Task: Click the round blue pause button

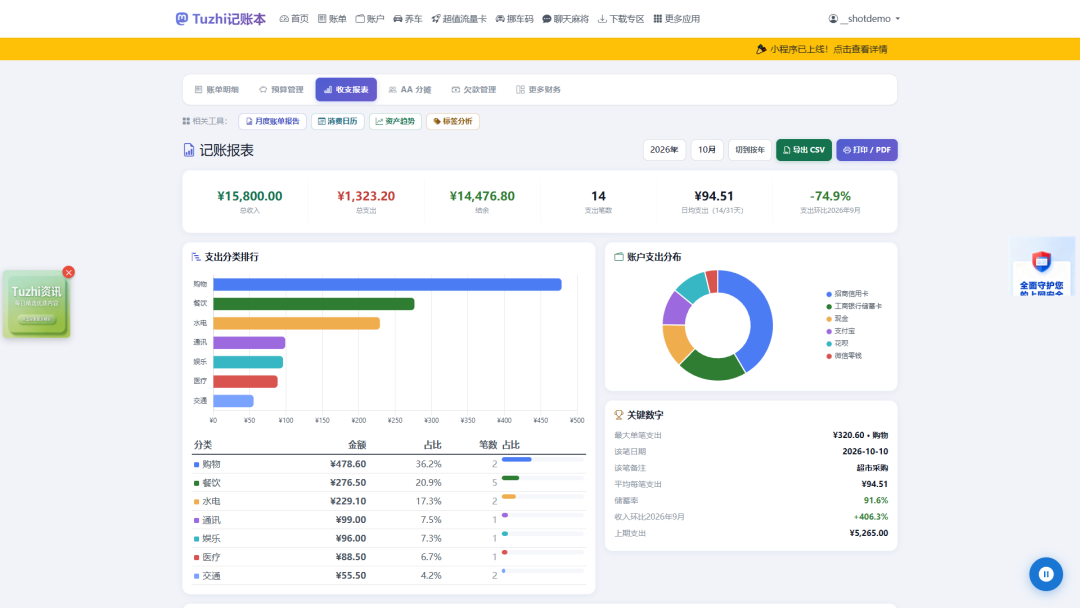Action: (1046, 574)
